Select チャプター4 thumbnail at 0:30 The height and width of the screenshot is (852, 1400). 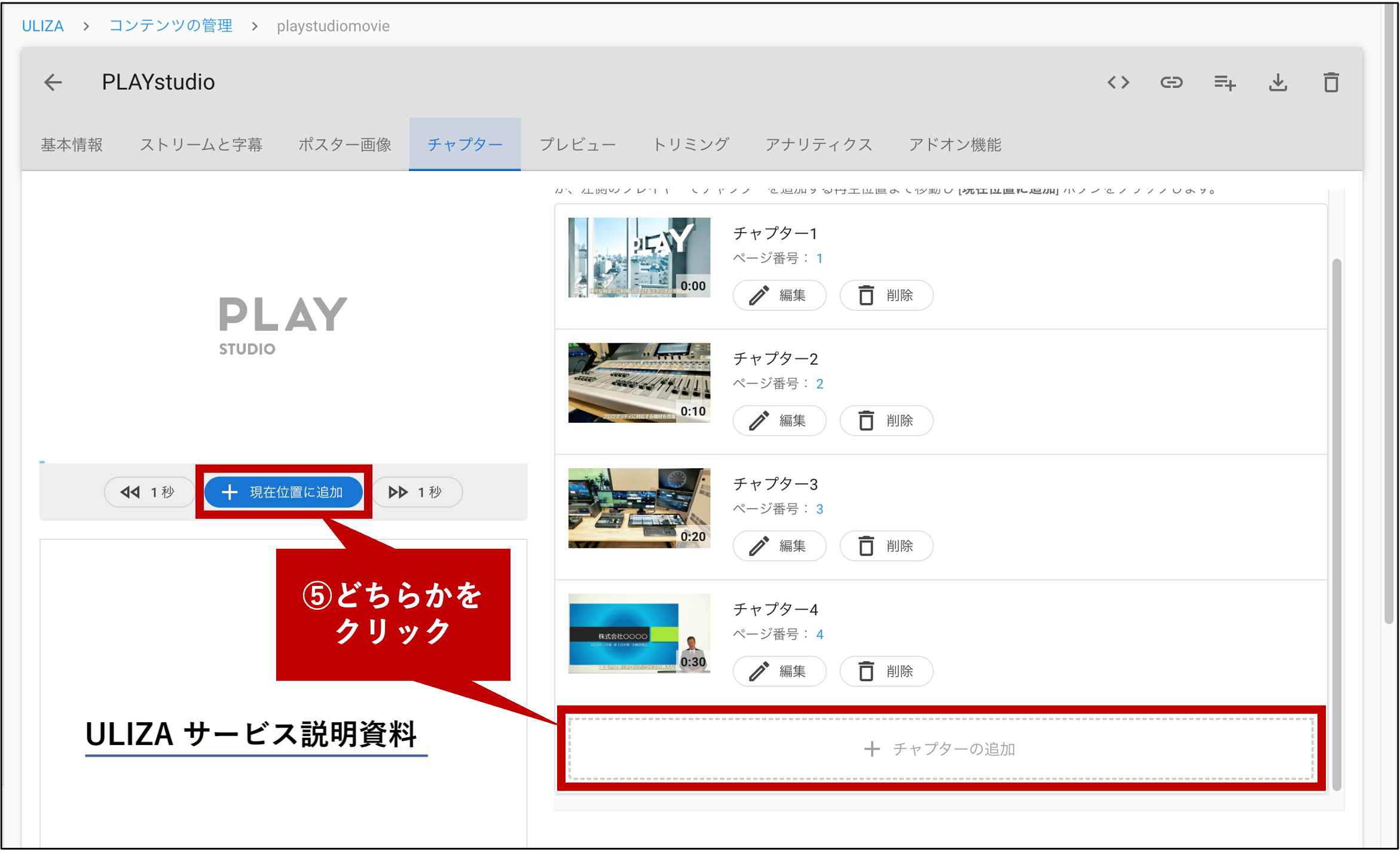coord(639,634)
